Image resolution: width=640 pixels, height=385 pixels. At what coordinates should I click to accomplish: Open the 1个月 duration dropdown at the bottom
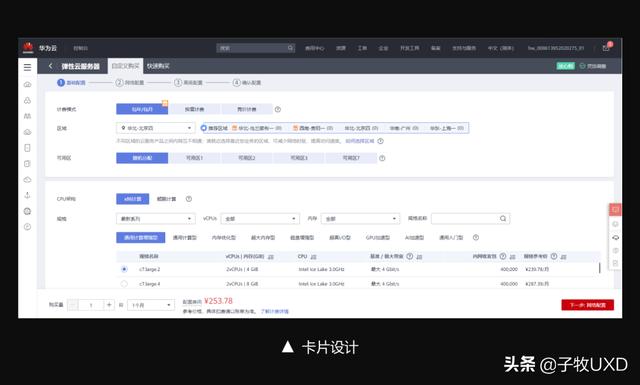pos(151,305)
